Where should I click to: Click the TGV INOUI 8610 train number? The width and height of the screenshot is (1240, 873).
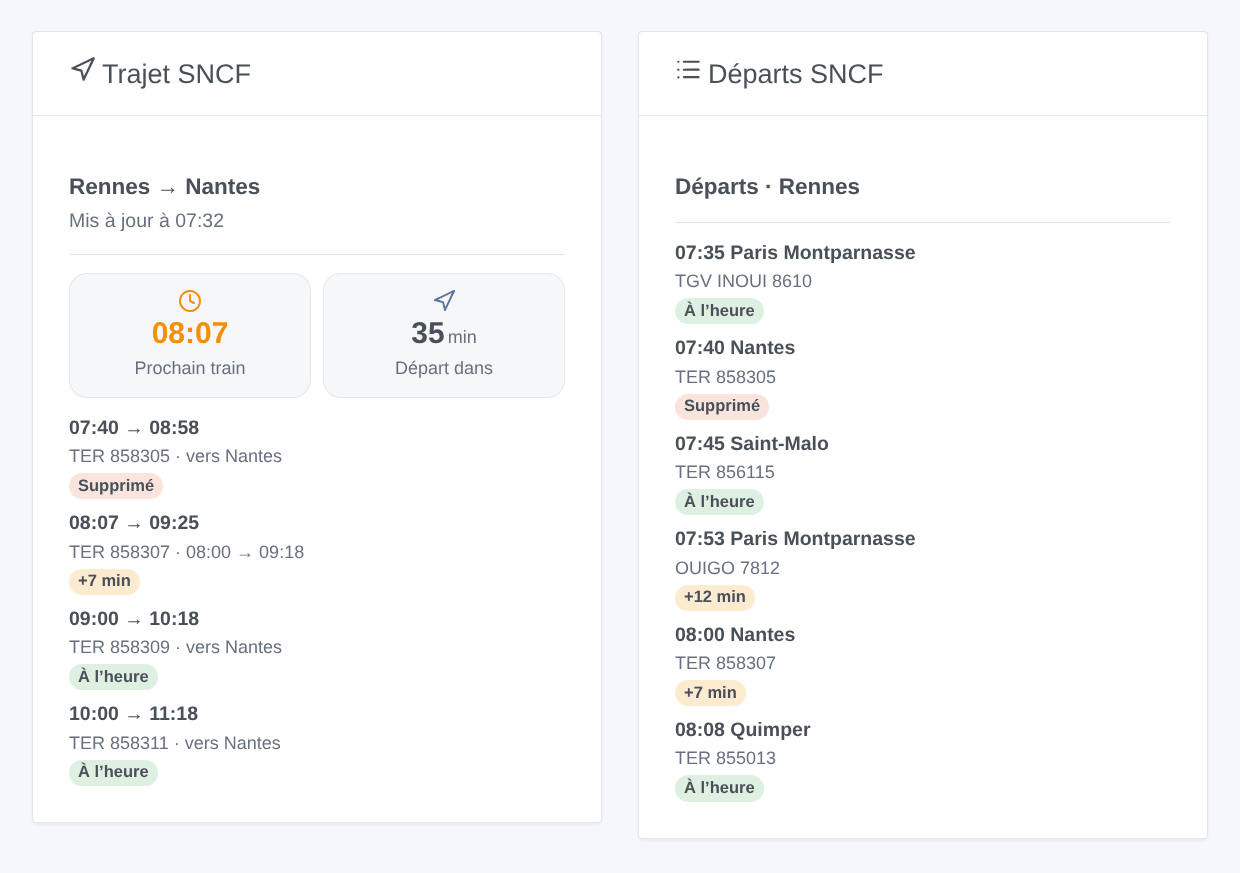tap(743, 281)
